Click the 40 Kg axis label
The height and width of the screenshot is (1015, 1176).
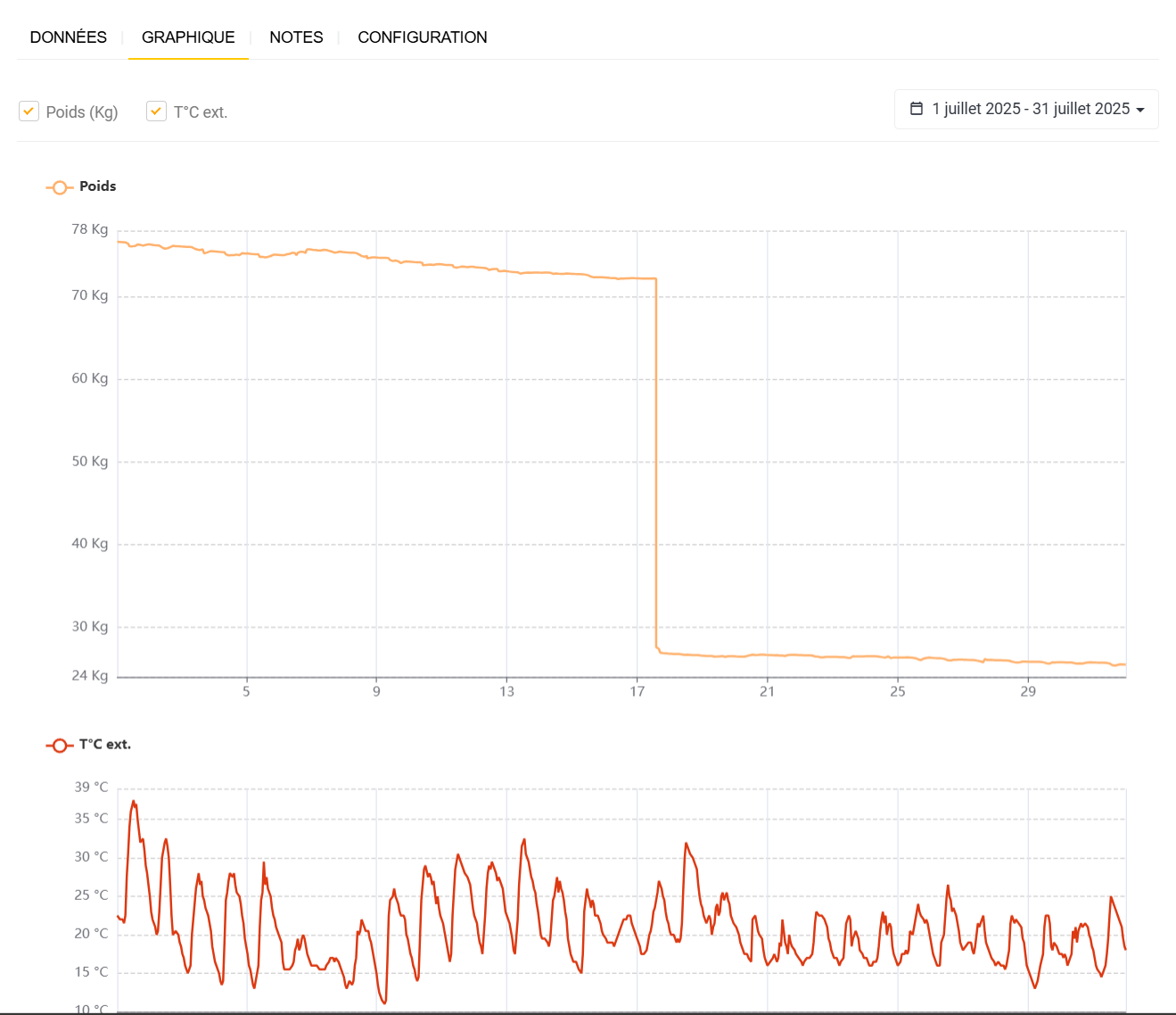[x=90, y=543]
